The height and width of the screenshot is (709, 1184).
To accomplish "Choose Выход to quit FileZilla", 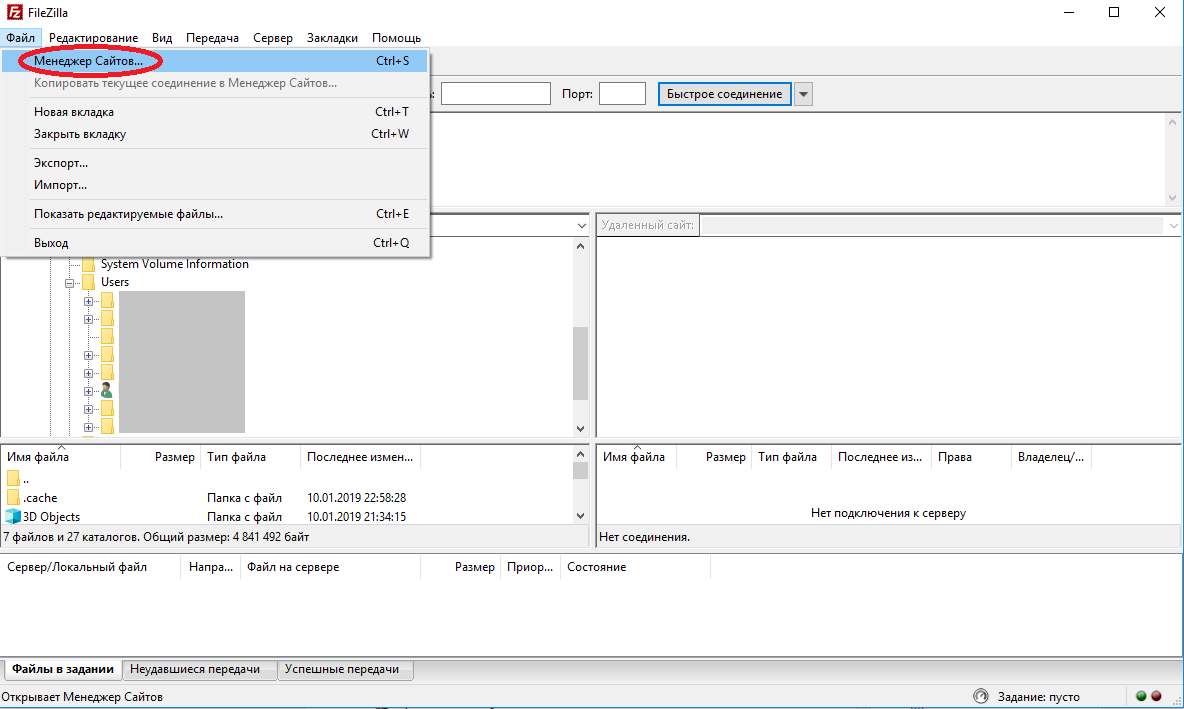I will 215,242.
